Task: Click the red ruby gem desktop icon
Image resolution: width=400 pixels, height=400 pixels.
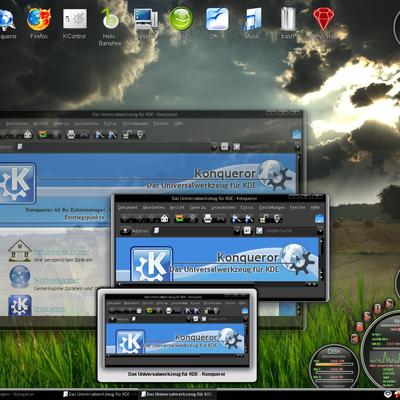Action: tap(323, 19)
